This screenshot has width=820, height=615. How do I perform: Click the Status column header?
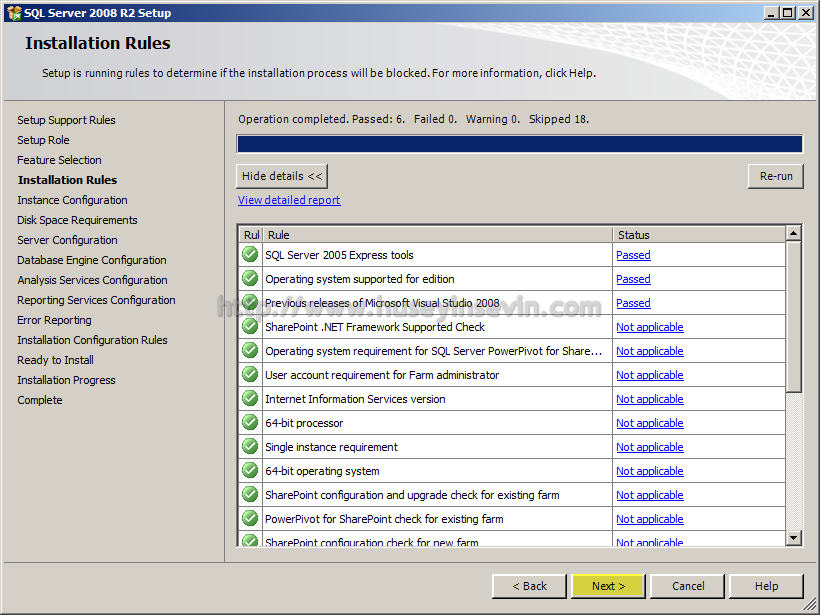699,235
